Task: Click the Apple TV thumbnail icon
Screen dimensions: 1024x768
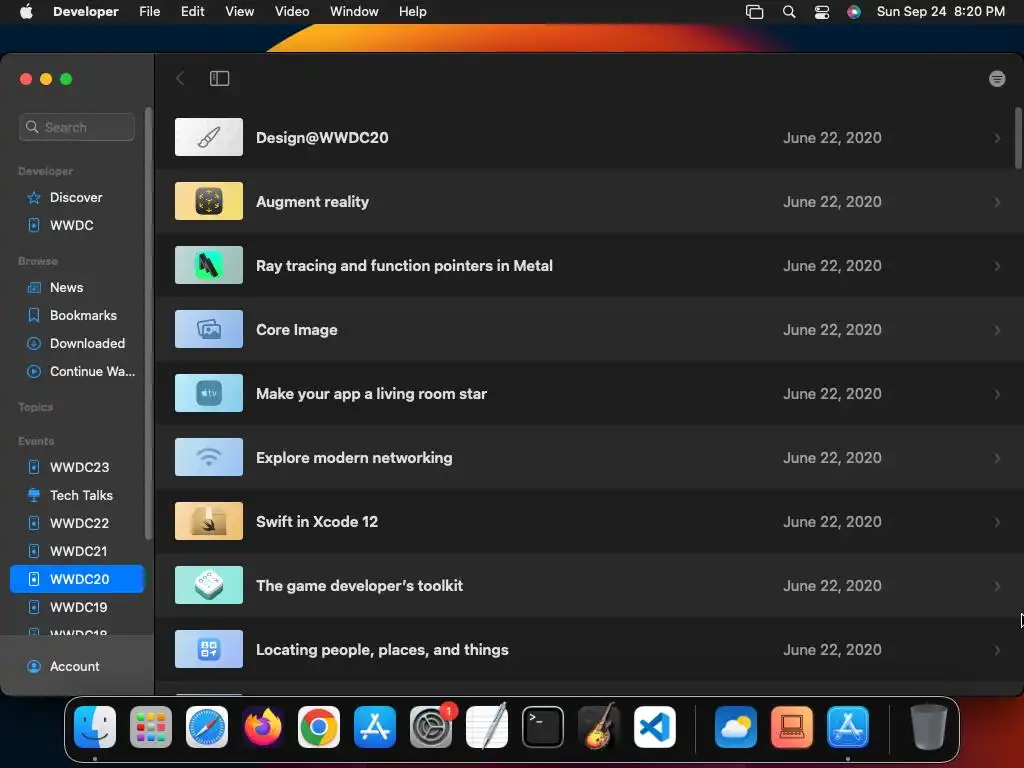Action: (209, 393)
